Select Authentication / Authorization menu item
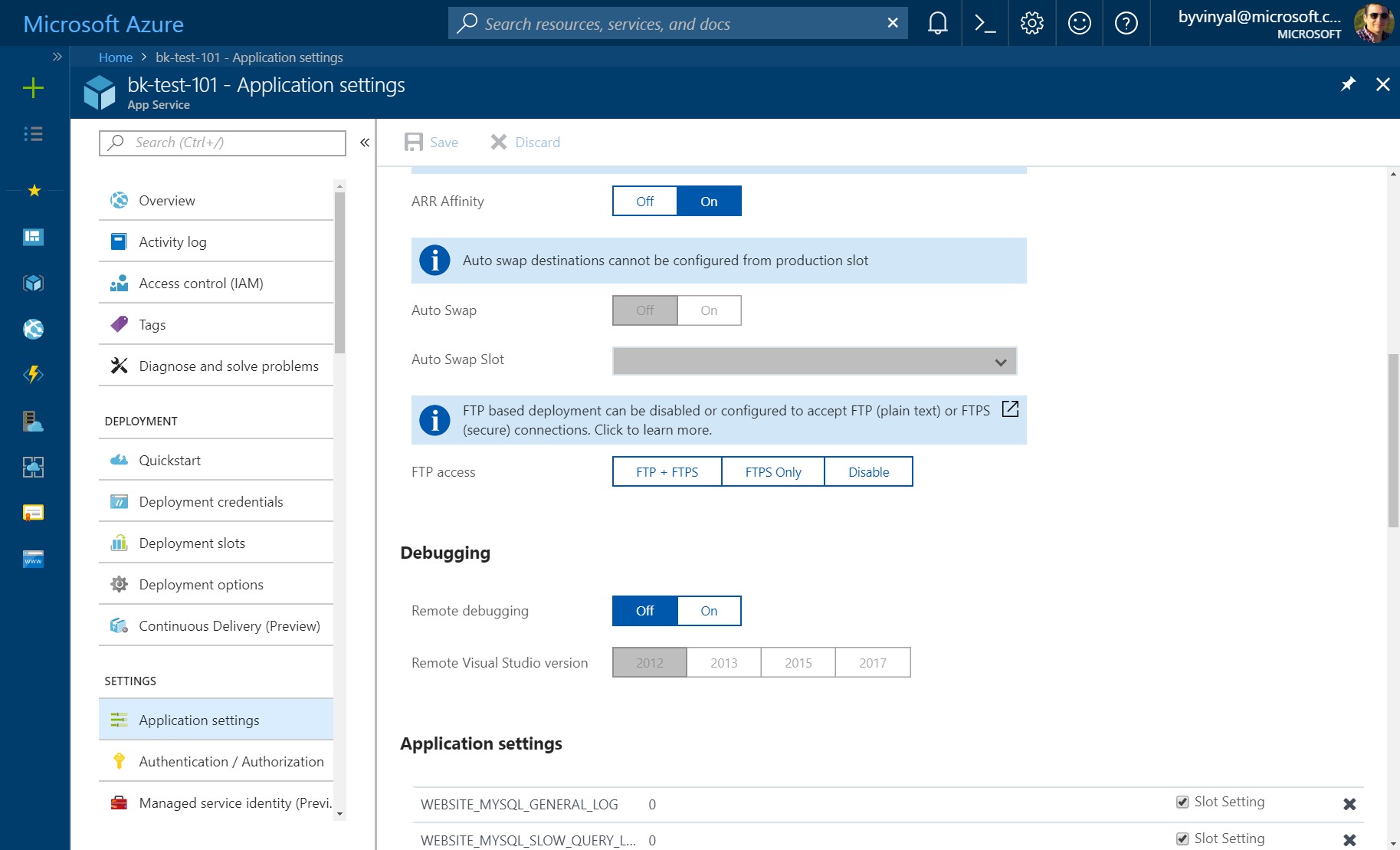This screenshot has width=1400, height=850. tap(231, 762)
